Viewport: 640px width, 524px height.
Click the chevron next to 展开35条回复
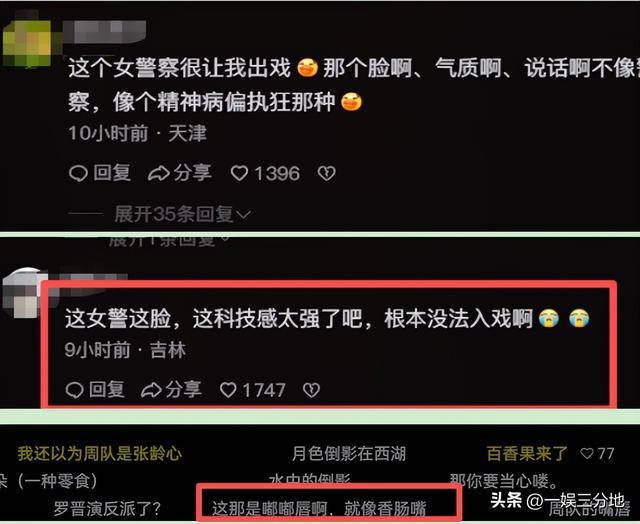243,215
